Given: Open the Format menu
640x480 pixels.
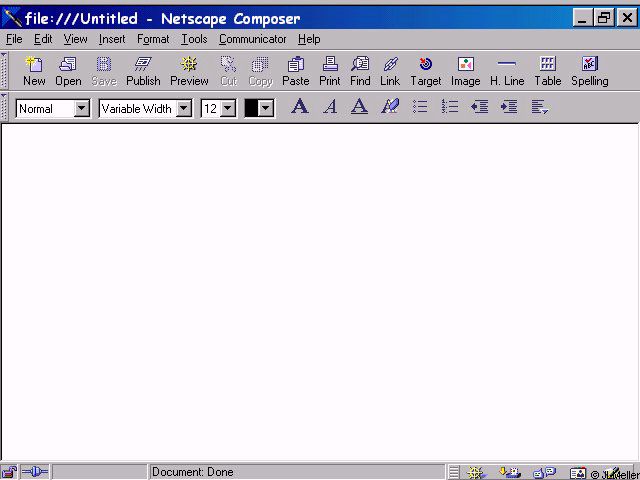Looking at the screenshot, I should (x=153, y=39).
